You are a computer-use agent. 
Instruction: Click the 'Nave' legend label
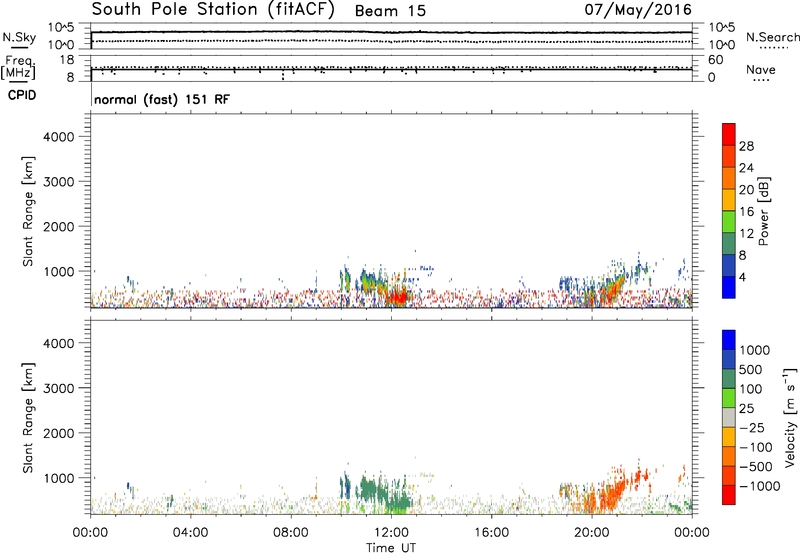pos(761,70)
